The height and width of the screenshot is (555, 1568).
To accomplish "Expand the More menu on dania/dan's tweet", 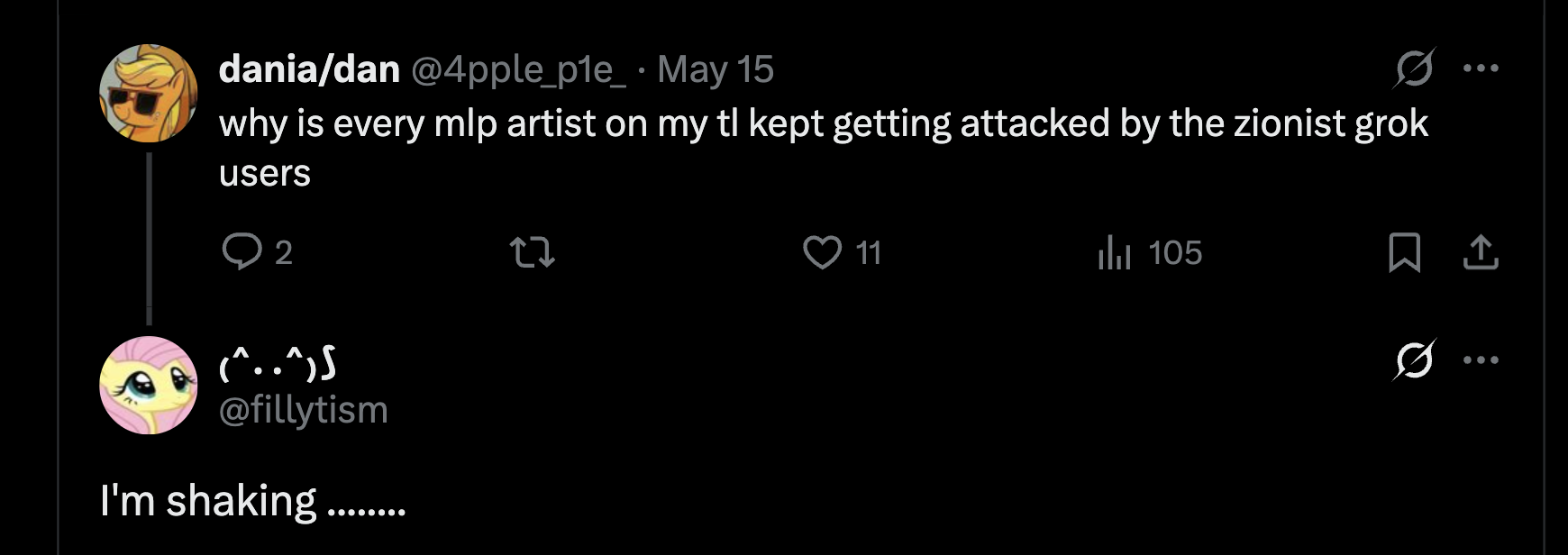I will click(1481, 68).
